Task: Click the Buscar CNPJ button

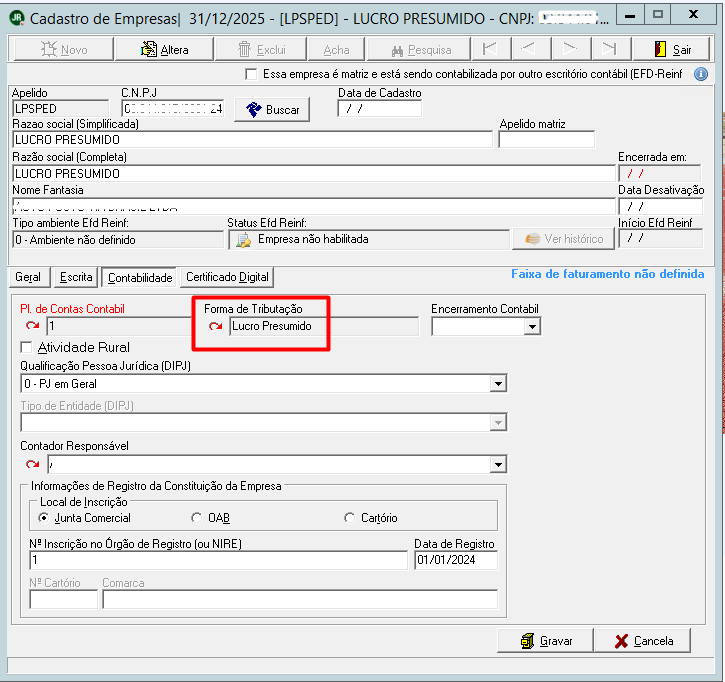Action: coord(272,110)
